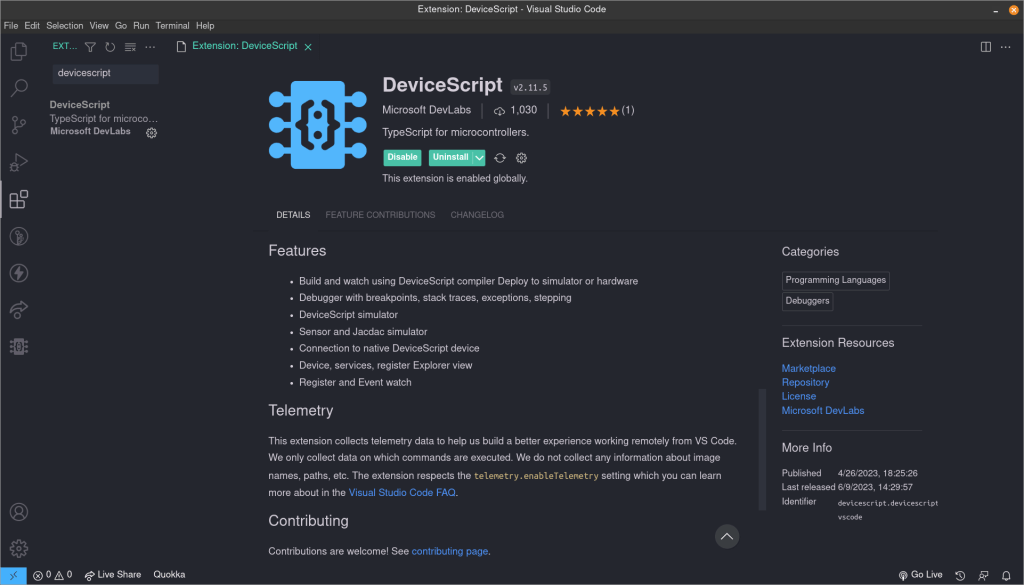Open extension settings gear beside sync icon

click(521, 158)
